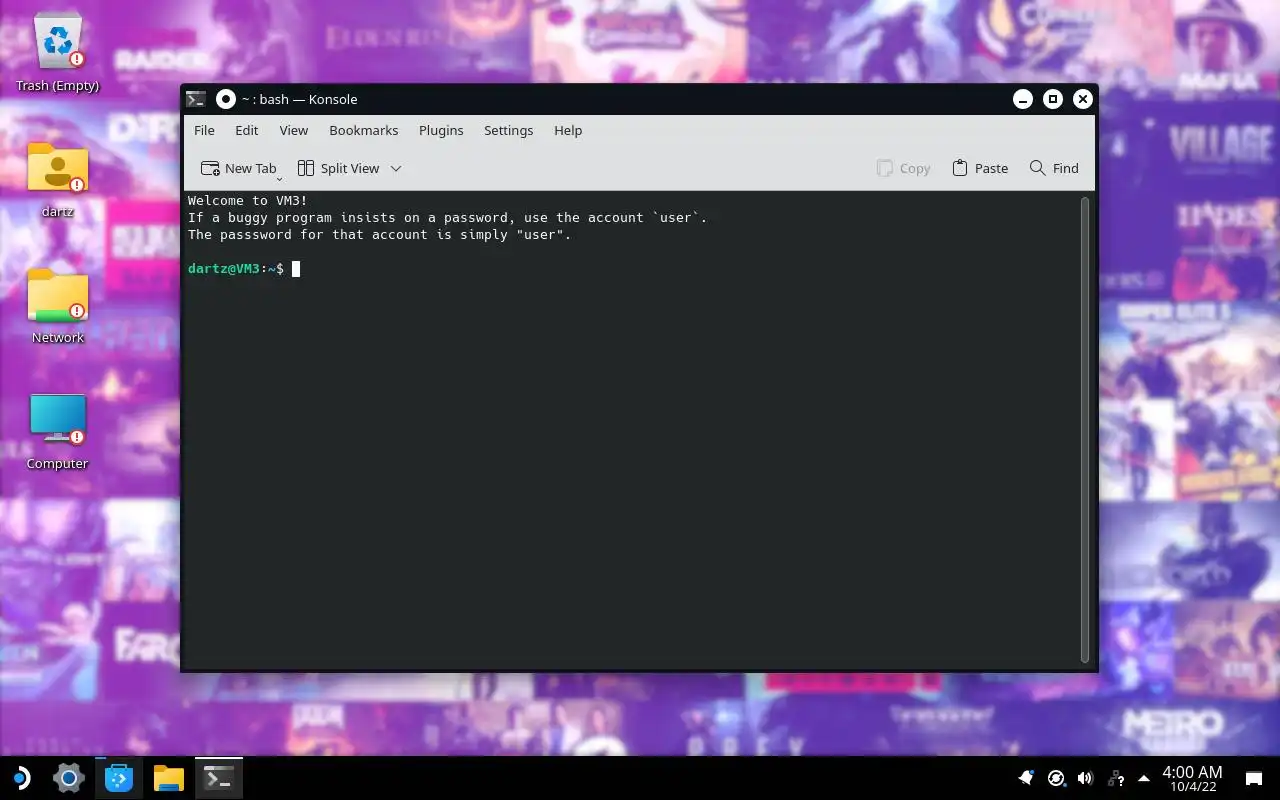Select the Trash (Empty) desktop icon
The width and height of the screenshot is (1280, 800).
pos(58,54)
